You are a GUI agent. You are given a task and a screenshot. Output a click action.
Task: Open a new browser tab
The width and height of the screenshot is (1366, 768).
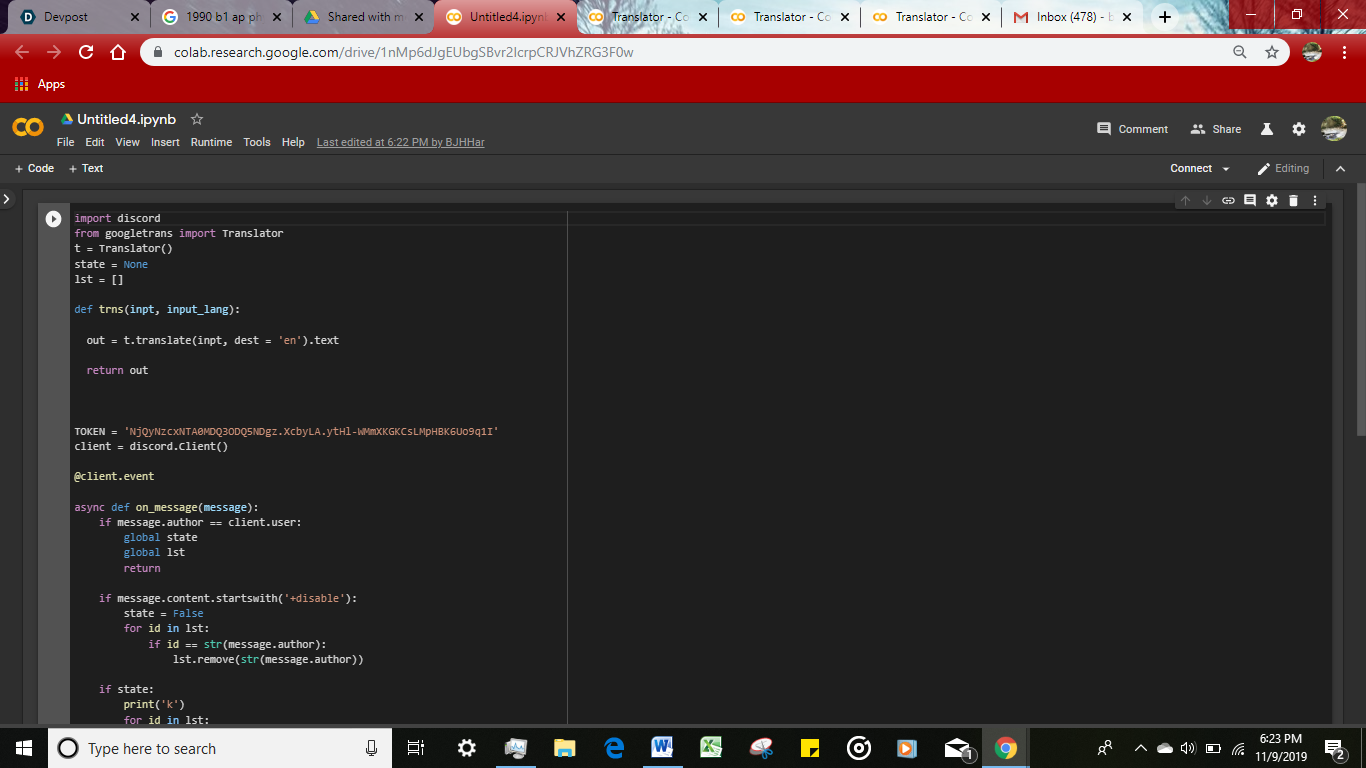[1165, 17]
